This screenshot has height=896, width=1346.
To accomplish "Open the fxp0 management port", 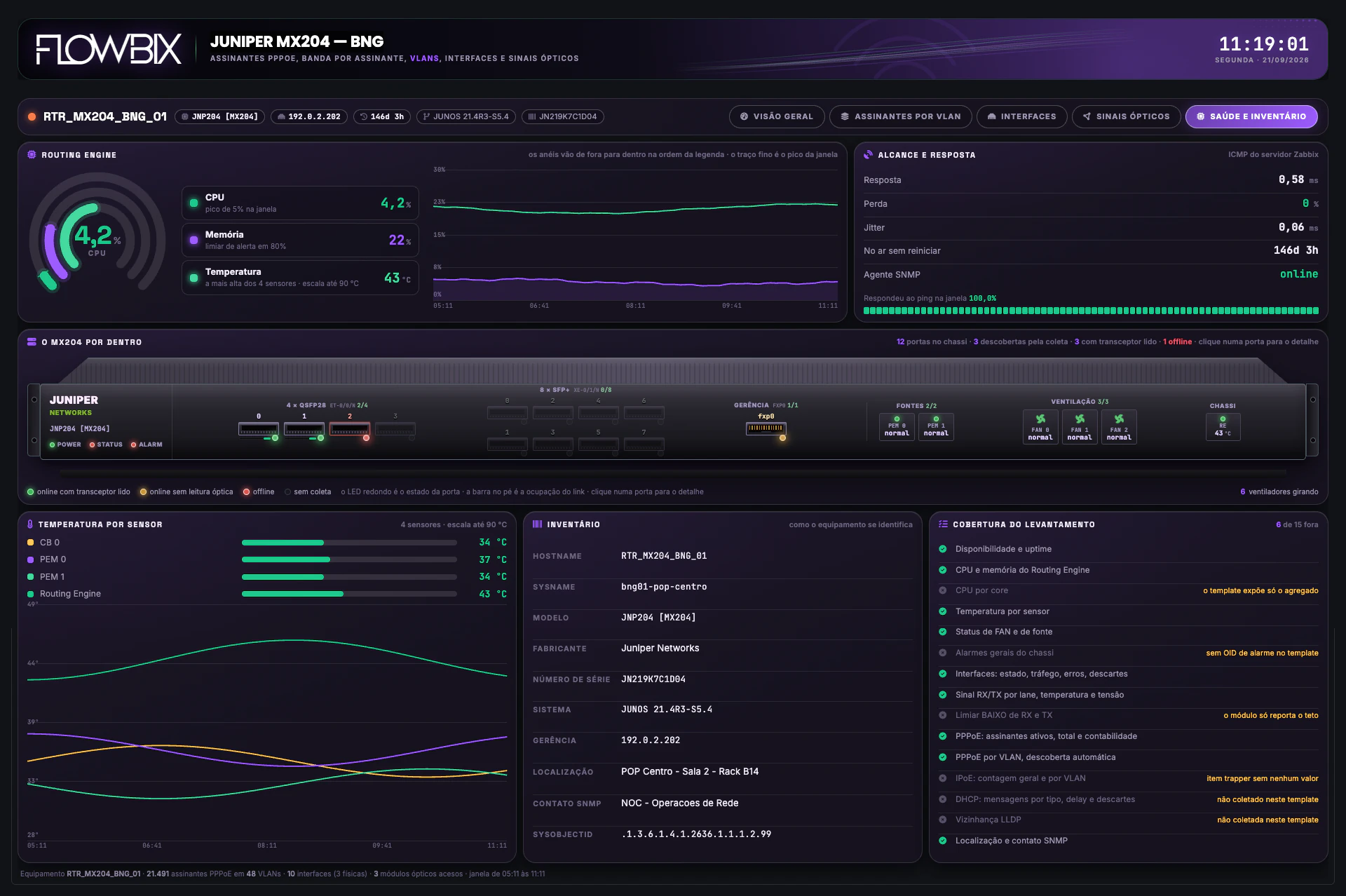I will [x=766, y=428].
